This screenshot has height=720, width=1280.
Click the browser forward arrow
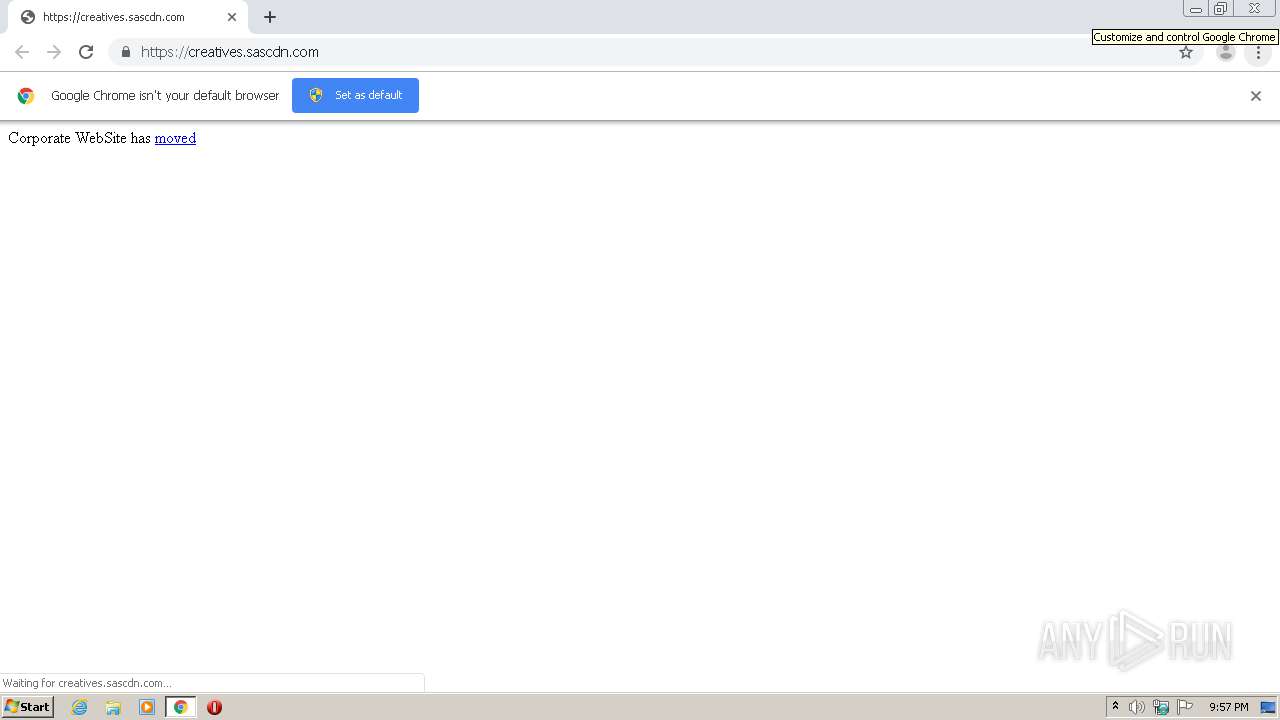tap(54, 52)
